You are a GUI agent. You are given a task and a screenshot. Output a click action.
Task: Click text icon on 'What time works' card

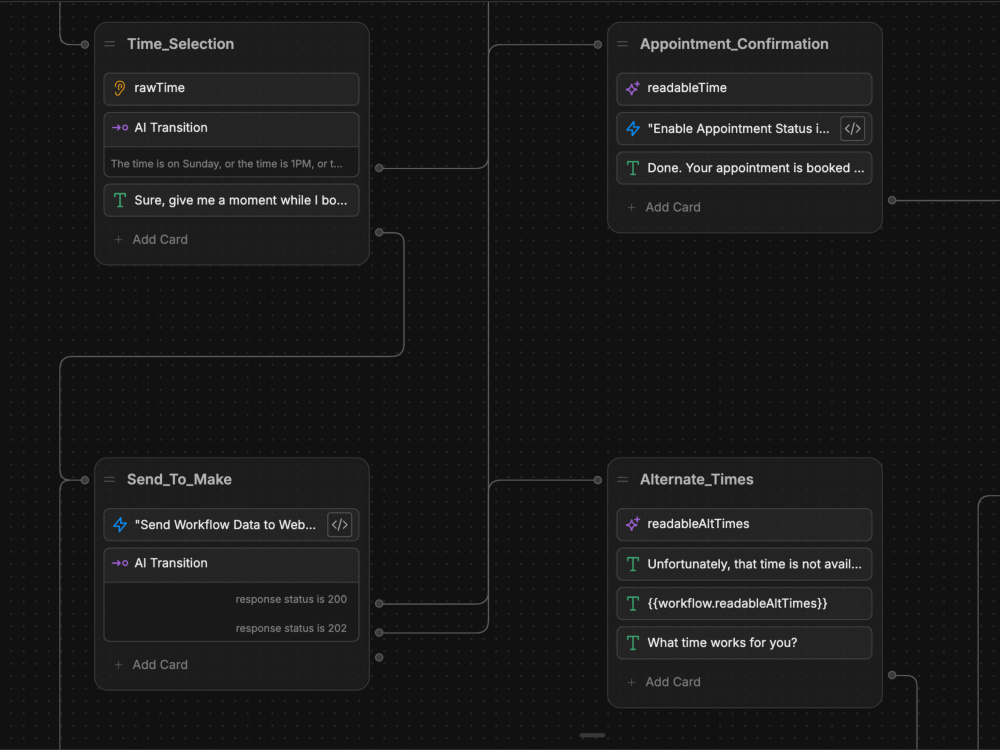pos(633,643)
